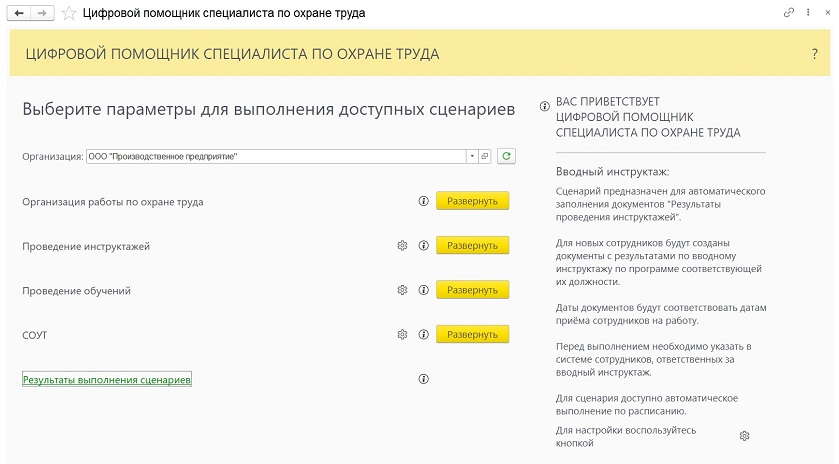Viewport: 839px width, 464px height.
Task: Click the window title next to the star
Action: click(x=224, y=13)
